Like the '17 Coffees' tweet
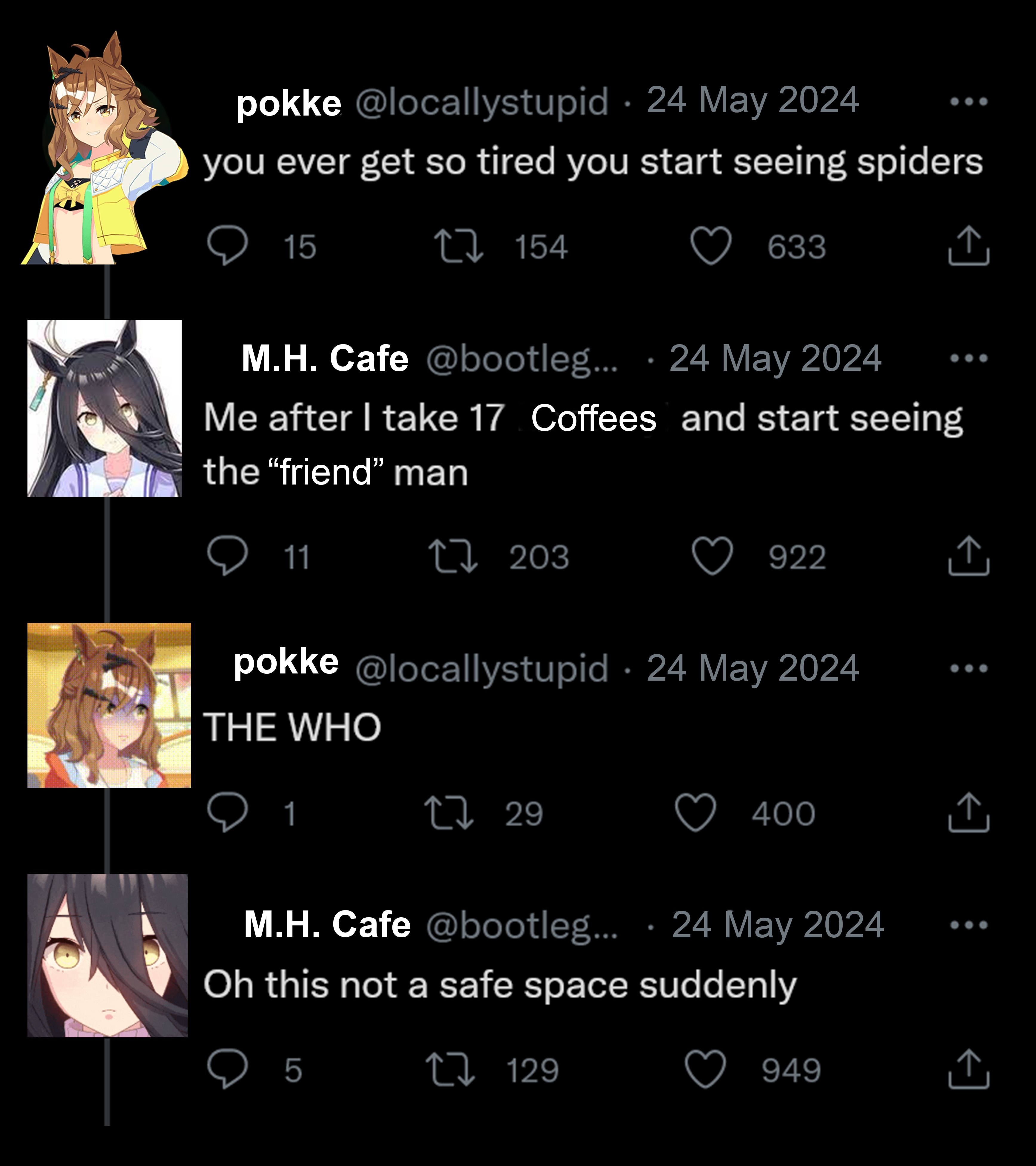Screen dimensions: 1036x1166 point(712,556)
